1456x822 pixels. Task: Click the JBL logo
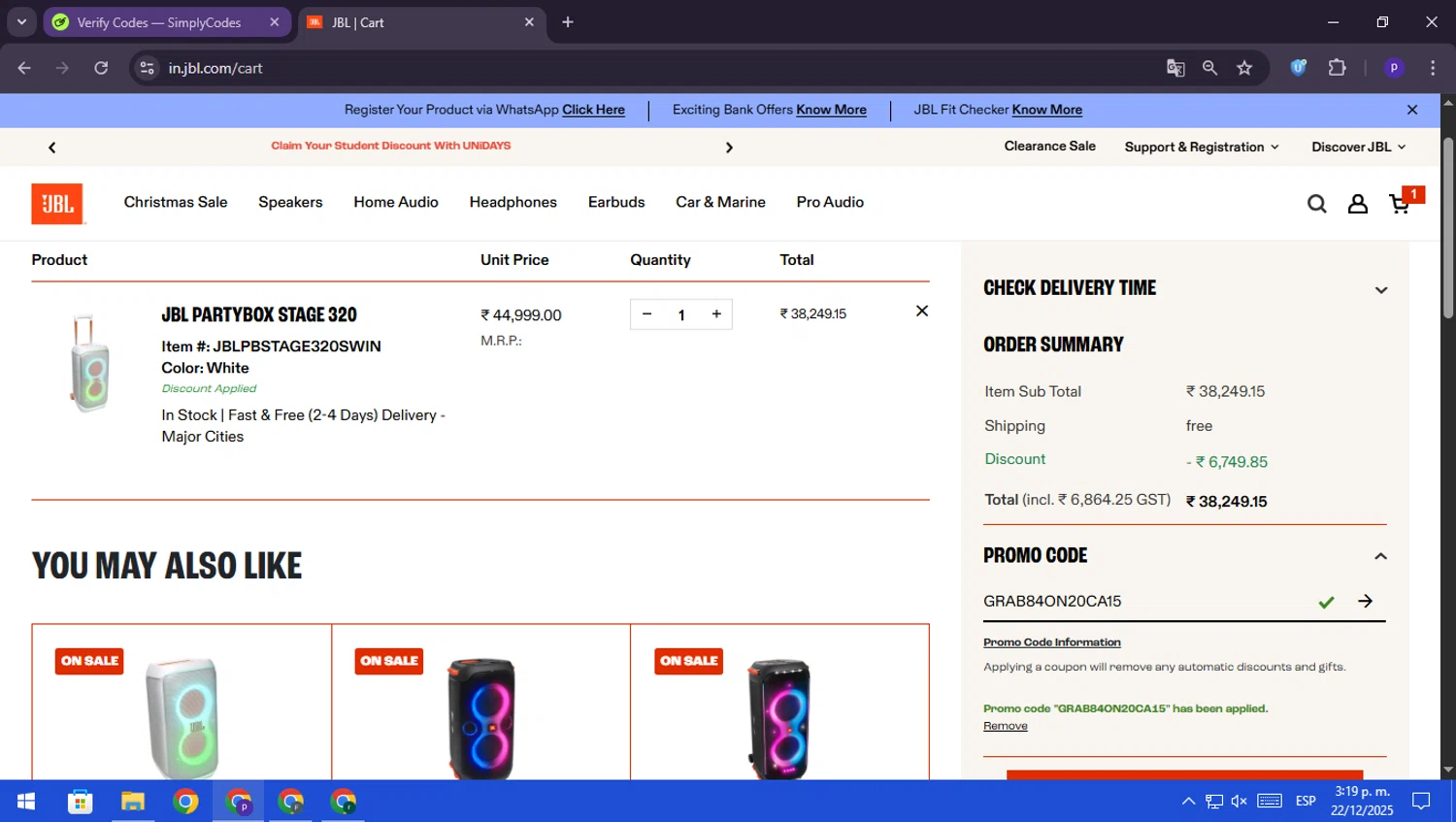coord(57,204)
